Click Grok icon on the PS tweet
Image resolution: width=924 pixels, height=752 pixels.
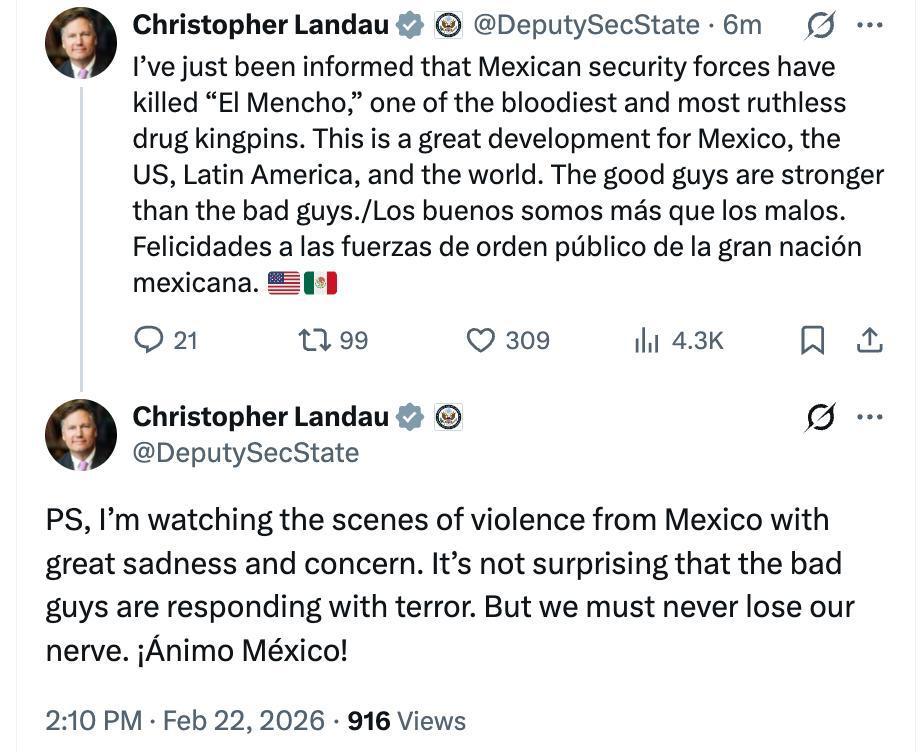(x=819, y=418)
